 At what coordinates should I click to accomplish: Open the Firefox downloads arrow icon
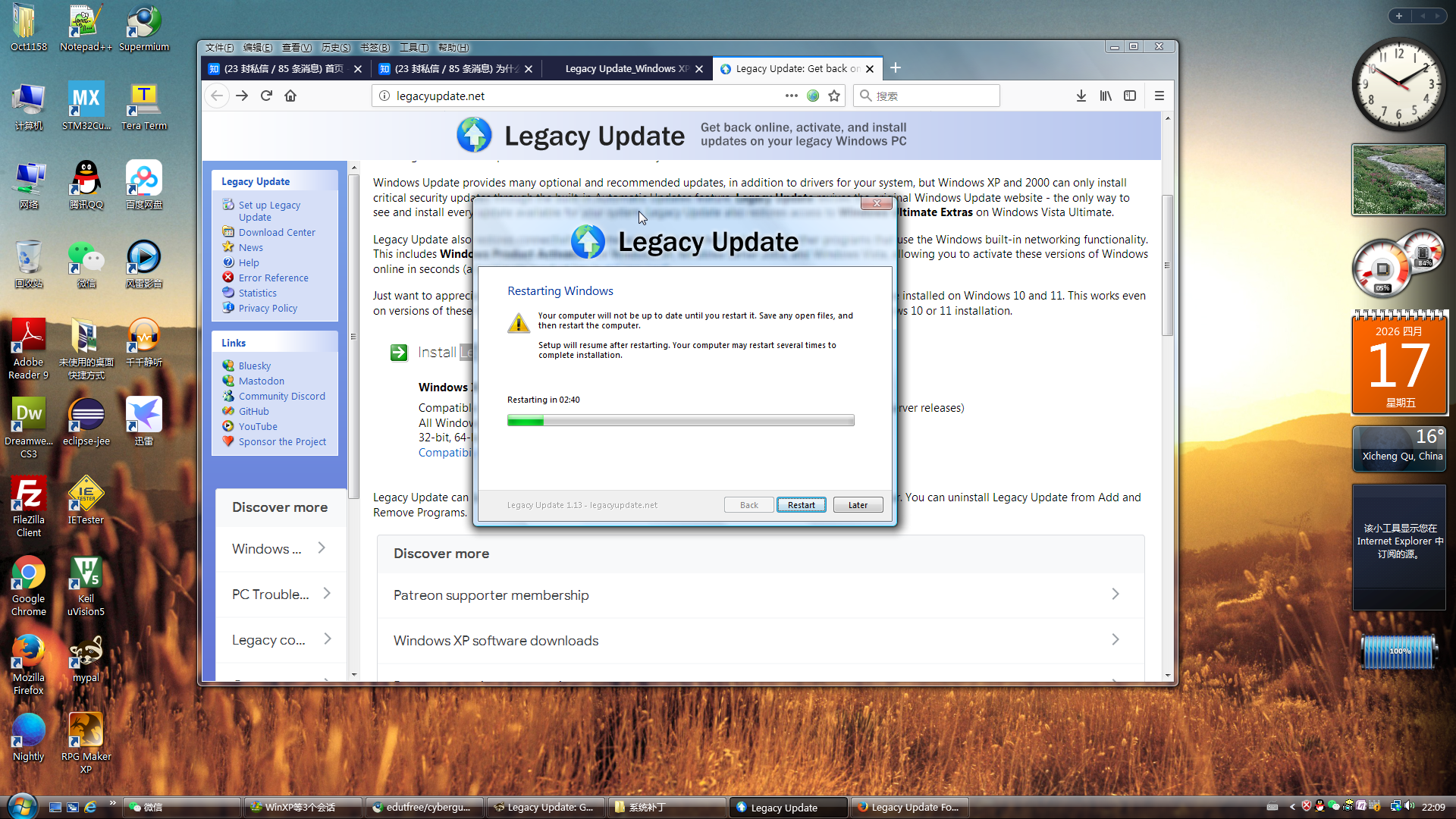tap(1081, 96)
